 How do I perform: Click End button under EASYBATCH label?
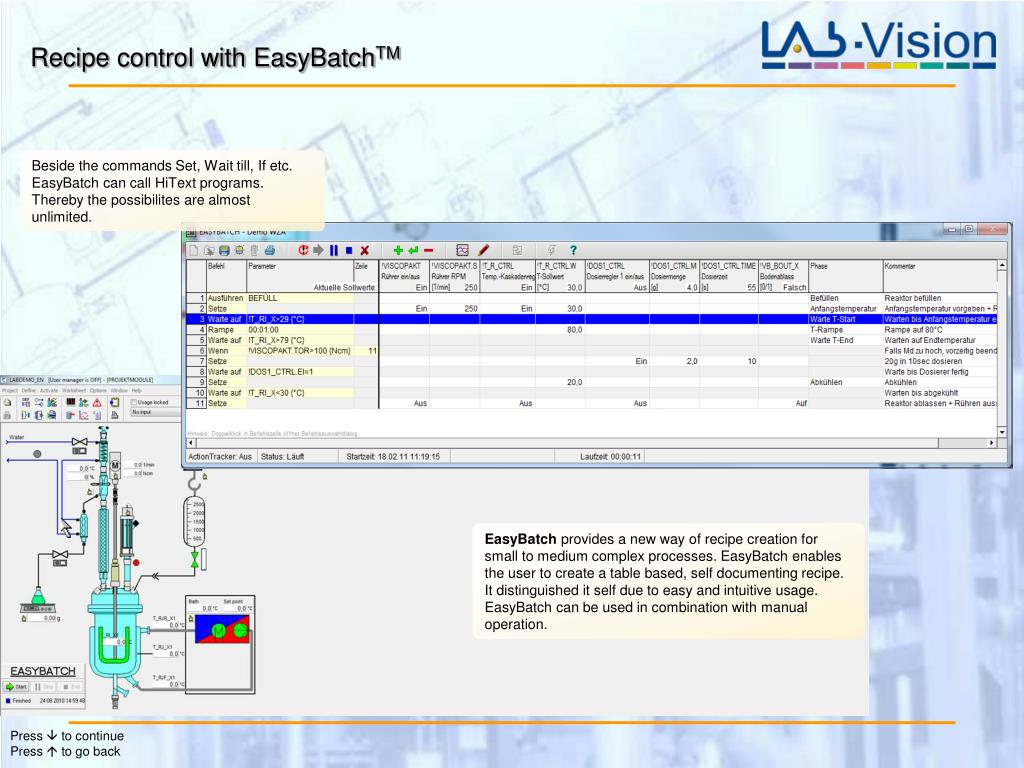(x=71, y=686)
